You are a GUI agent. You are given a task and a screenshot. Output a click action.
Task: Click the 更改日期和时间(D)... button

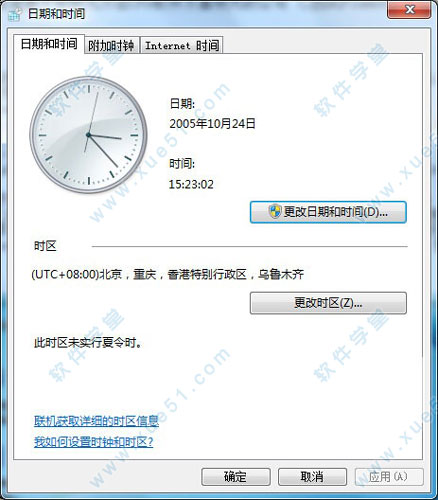point(328,212)
